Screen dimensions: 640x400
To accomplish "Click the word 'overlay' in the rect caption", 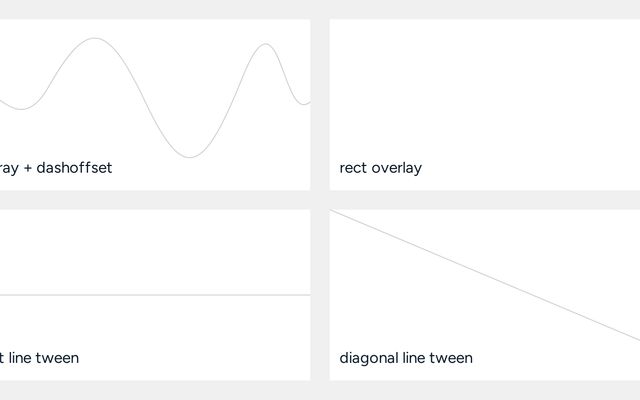I will 396,168.
